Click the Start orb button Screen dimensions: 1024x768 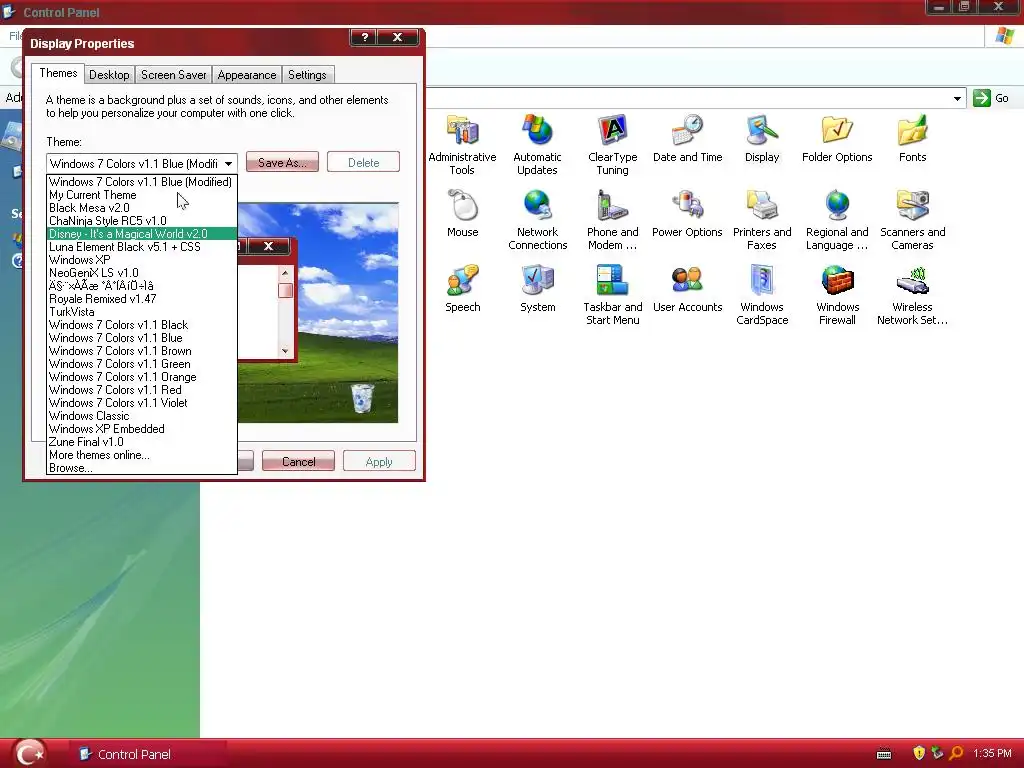pos(30,754)
